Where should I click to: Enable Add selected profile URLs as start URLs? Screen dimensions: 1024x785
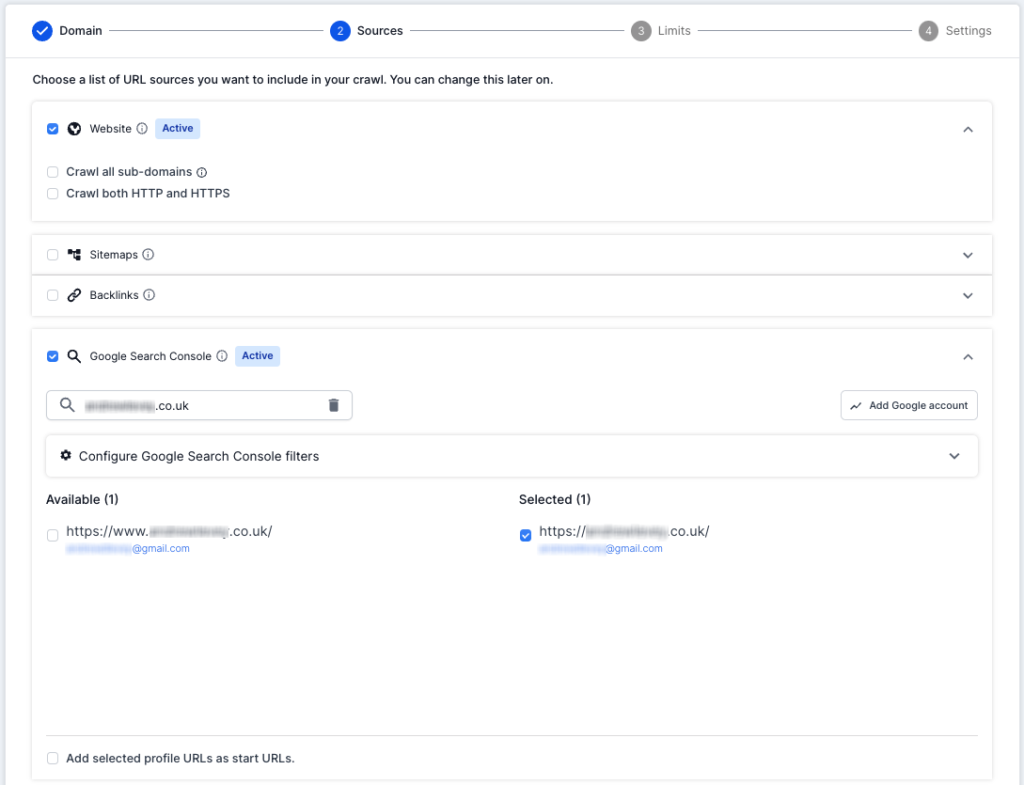click(x=52, y=758)
